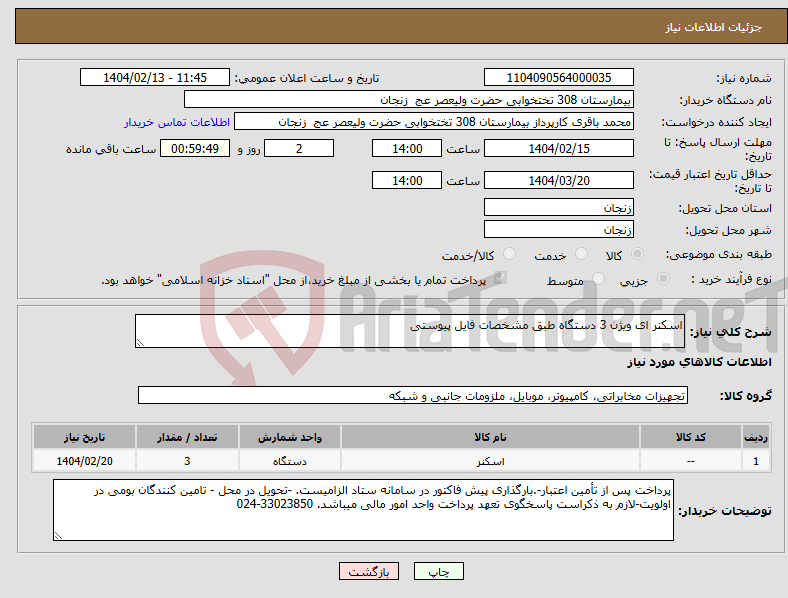Click the چاپ (print) button
Viewport: 788px width, 598px height.
[x=438, y=571]
